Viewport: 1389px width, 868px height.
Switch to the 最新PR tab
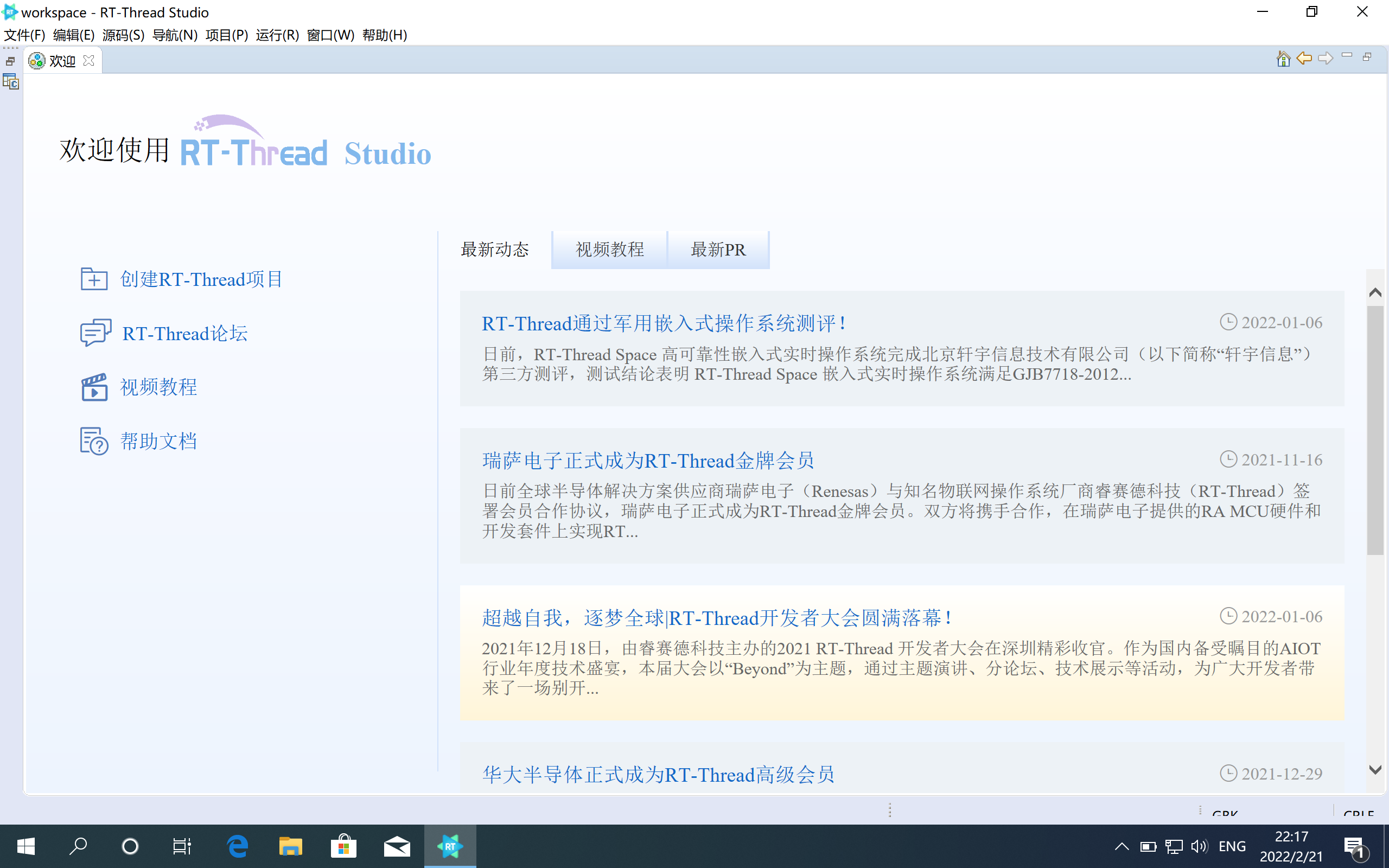(x=718, y=250)
